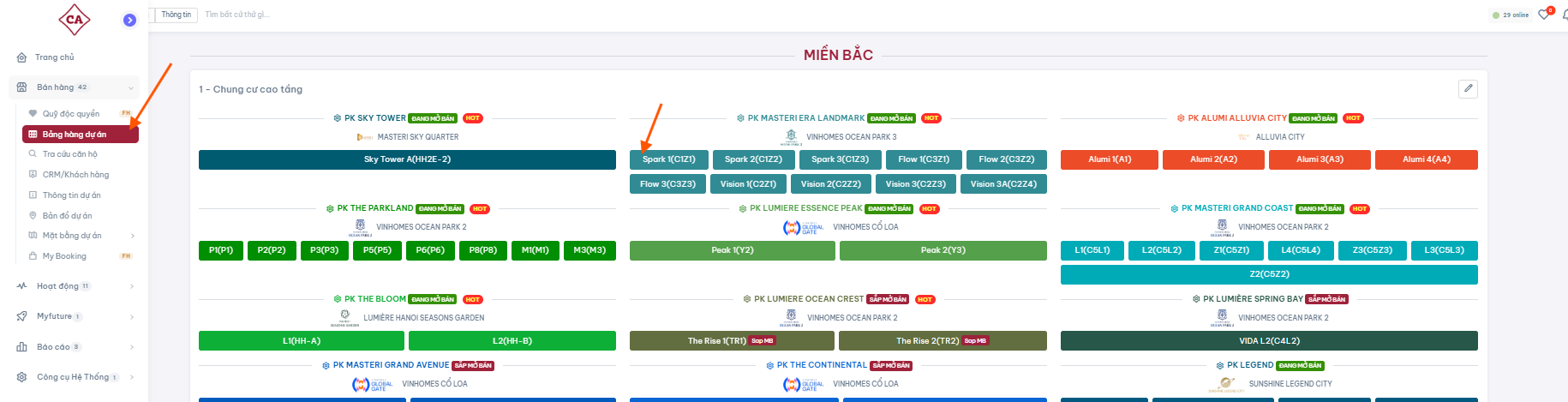Expand Công cụ Hệ Thống chevron

click(x=131, y=377)
